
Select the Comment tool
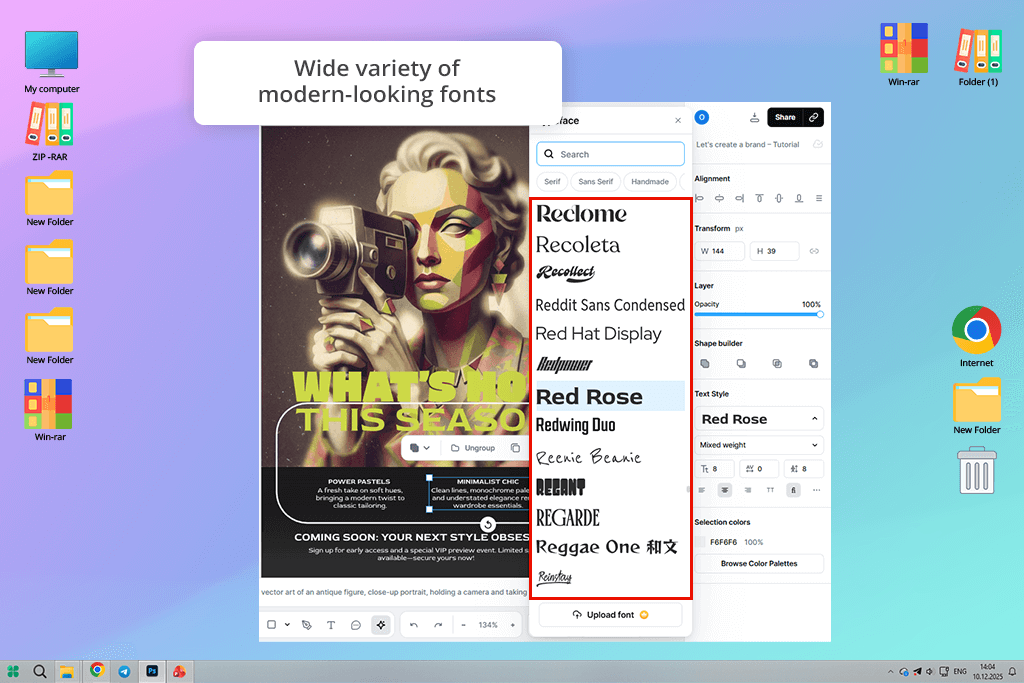356,625
